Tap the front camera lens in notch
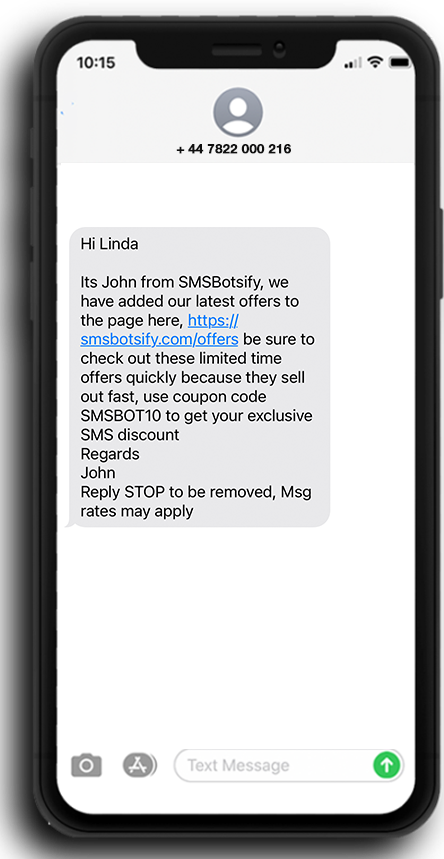This screenshot has height=859, width=444. pos(280,50)
